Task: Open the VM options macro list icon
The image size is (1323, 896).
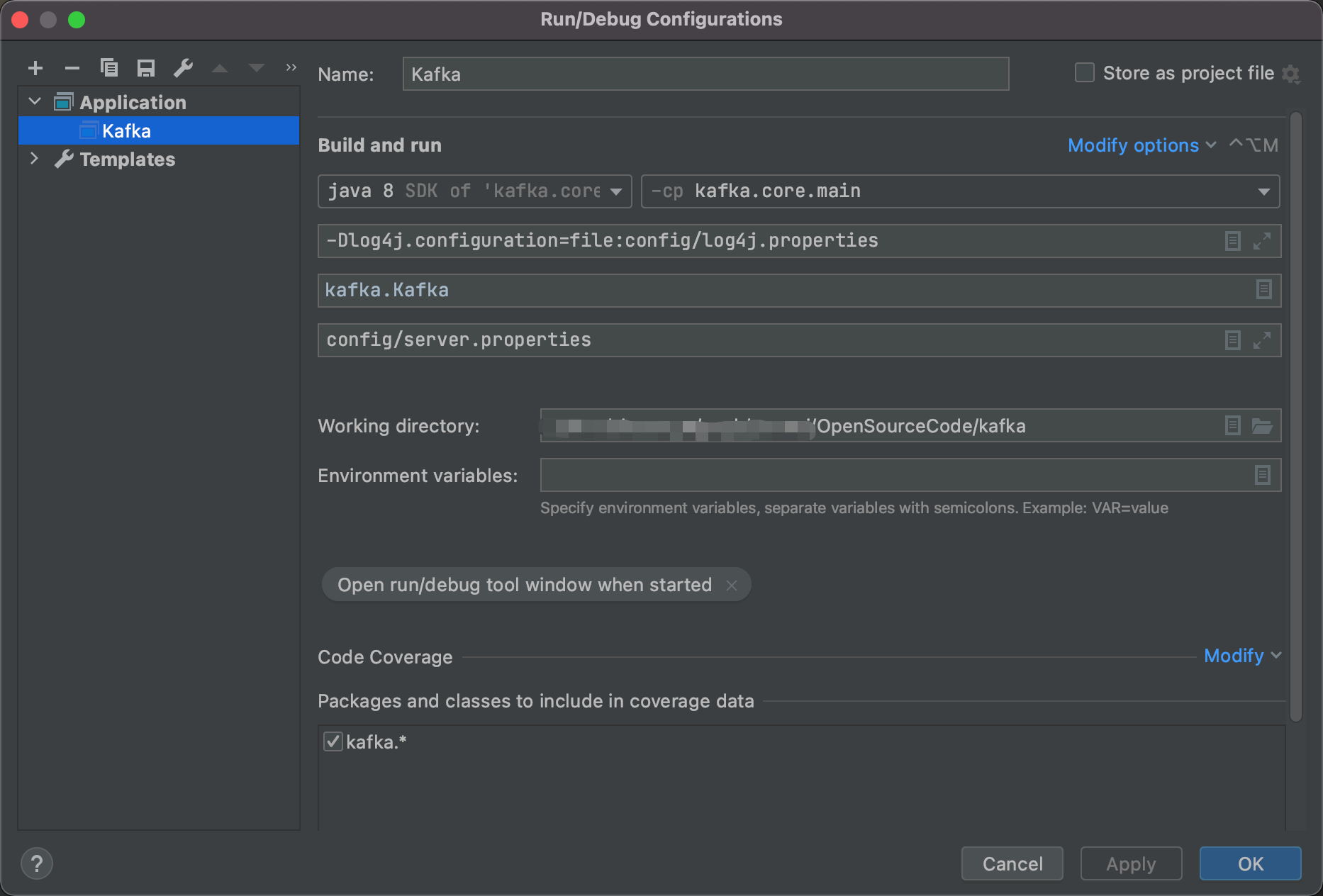Action: pyautogui.click(x=1233, y=241)
